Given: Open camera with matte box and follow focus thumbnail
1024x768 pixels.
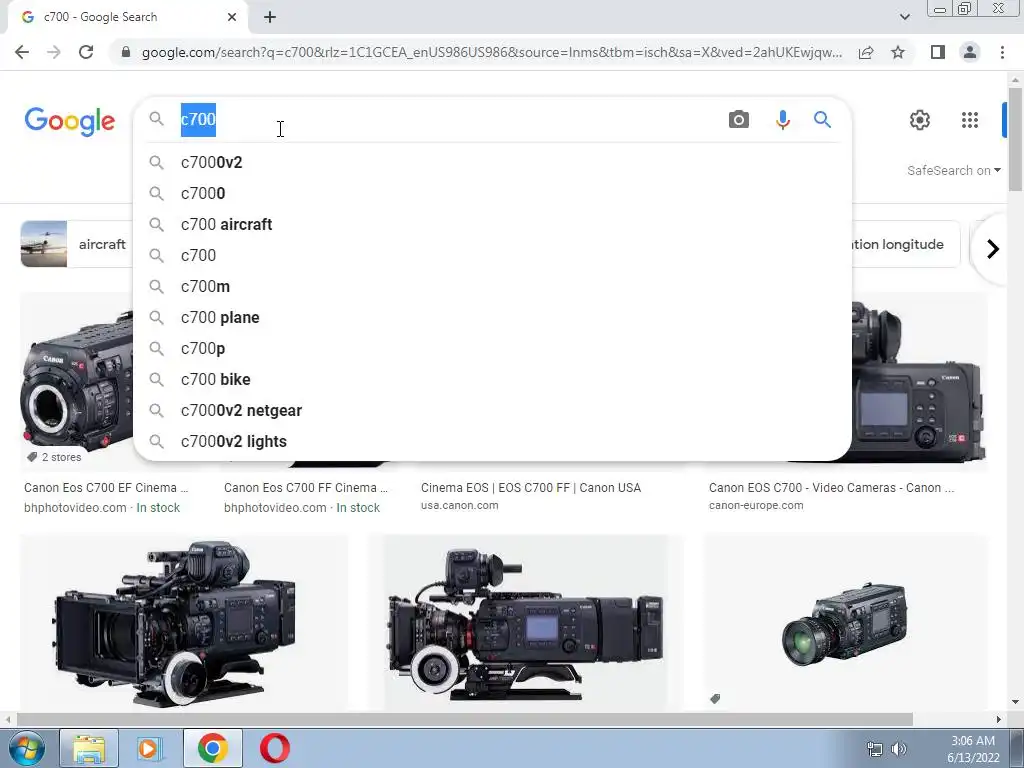Looking at the screenshot, I should [x=184, y=622].
